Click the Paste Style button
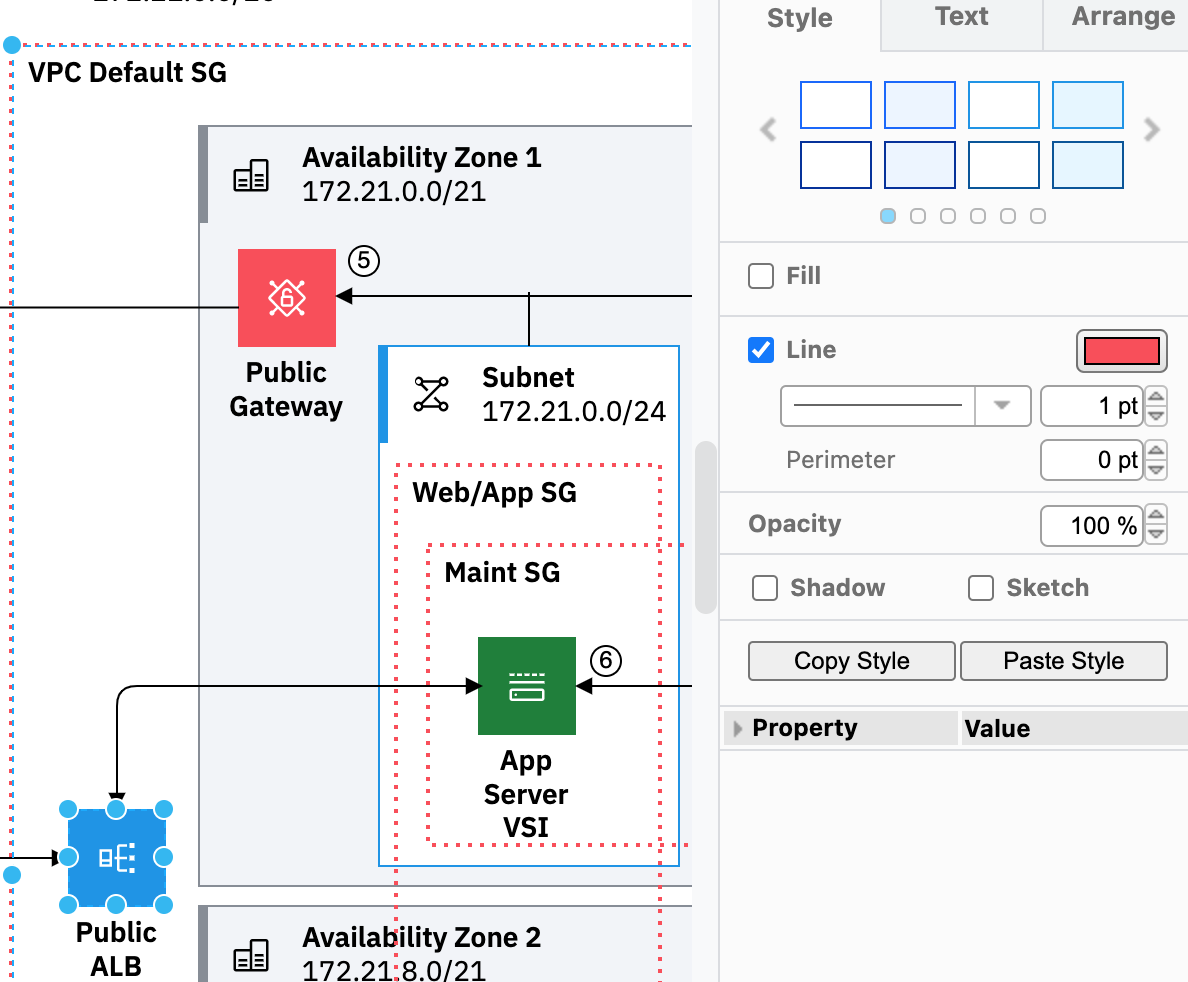This screenshot has width=1188, height=982. tap(1064, 661)
